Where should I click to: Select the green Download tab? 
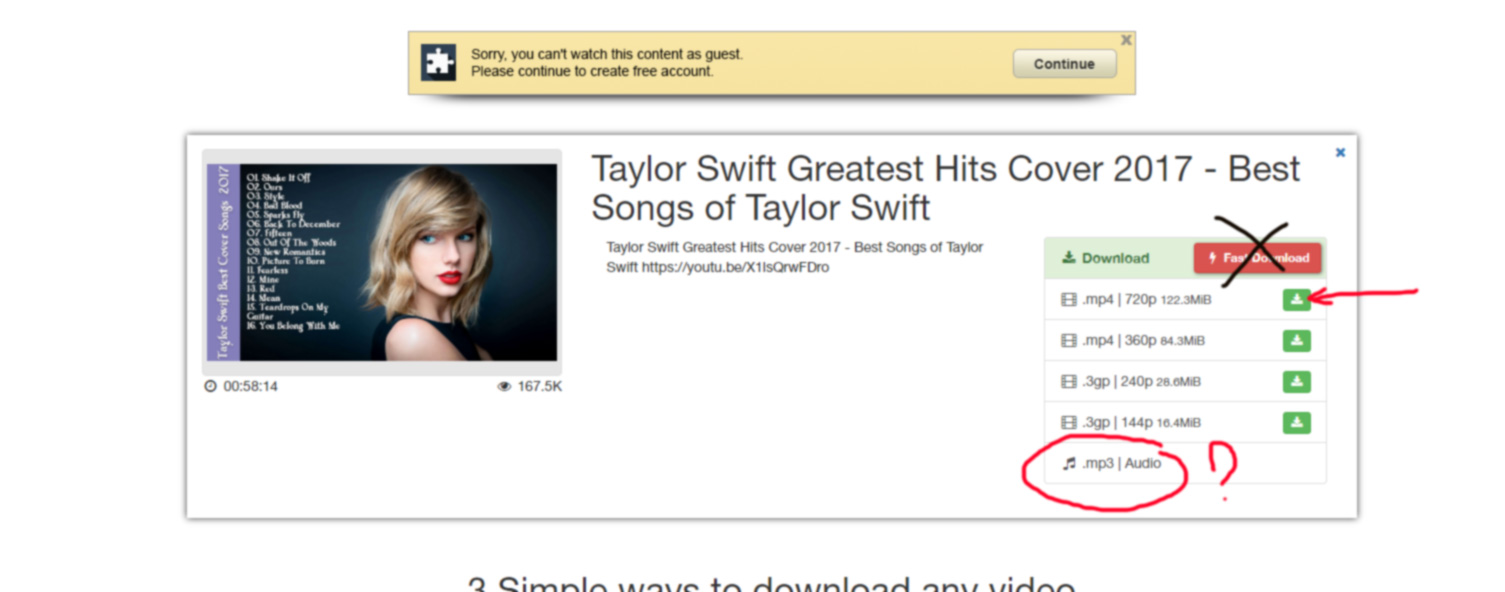[x=1105, y=258]
